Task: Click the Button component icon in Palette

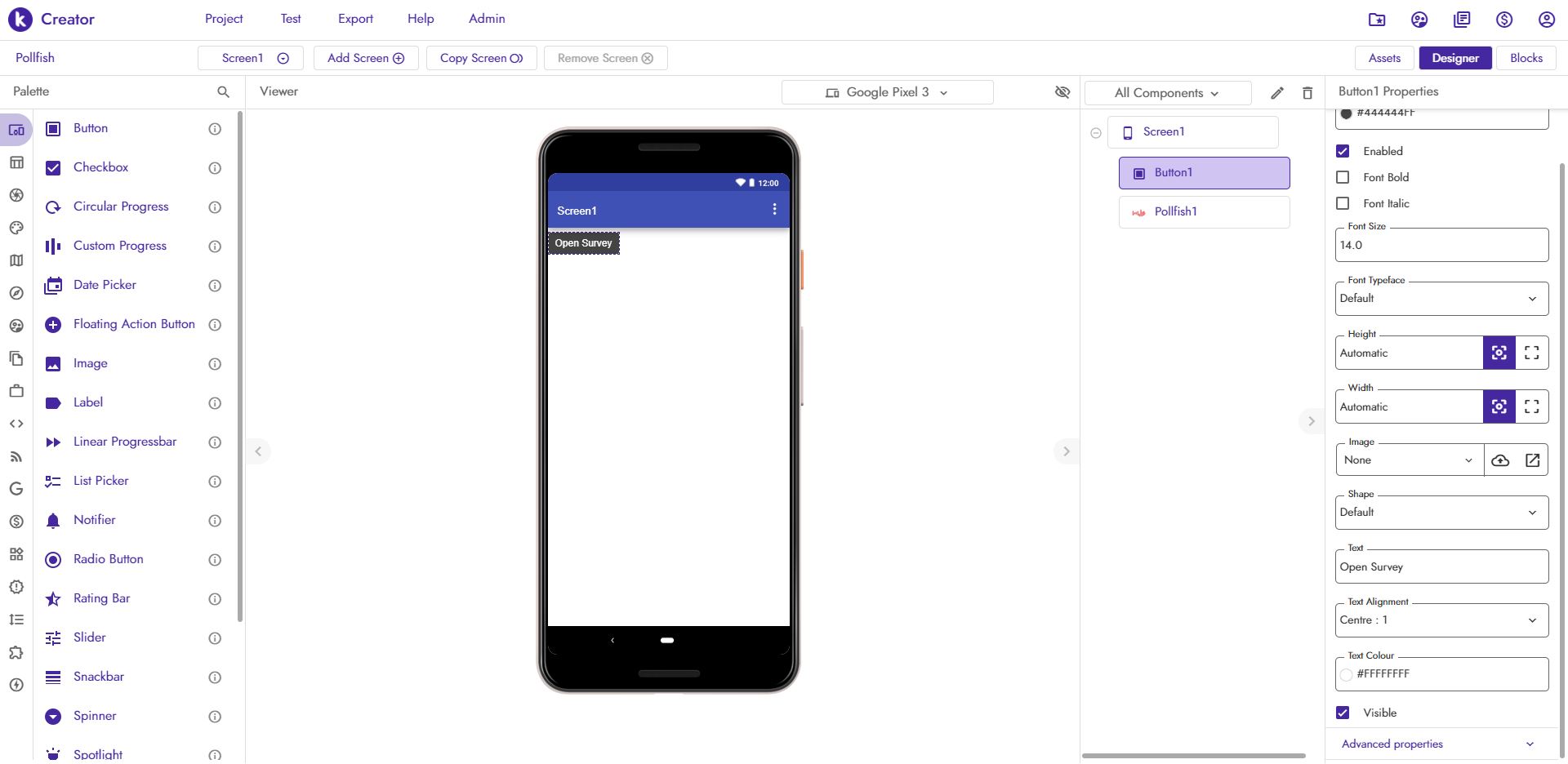Action: click(x=53, y=129)
